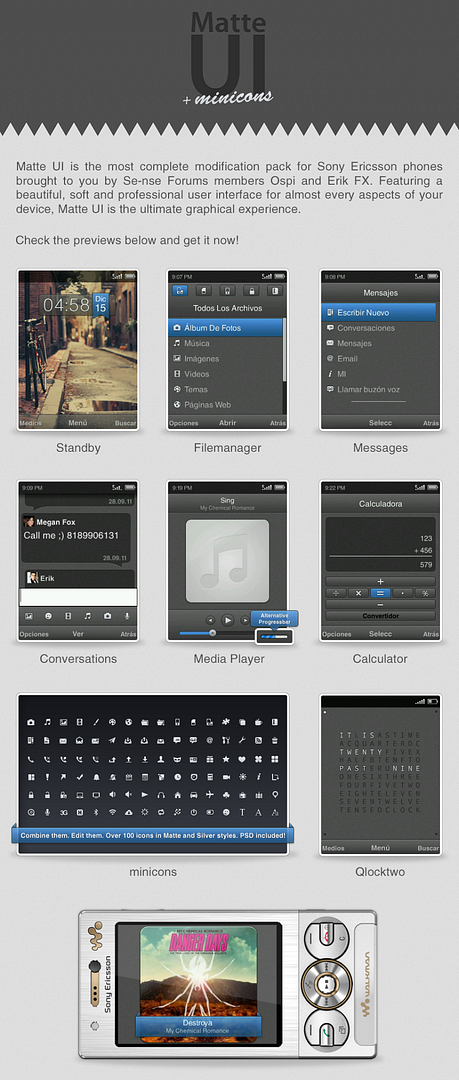
Task: Click the Filemanager list scrollbar
Action: [285, 365]
